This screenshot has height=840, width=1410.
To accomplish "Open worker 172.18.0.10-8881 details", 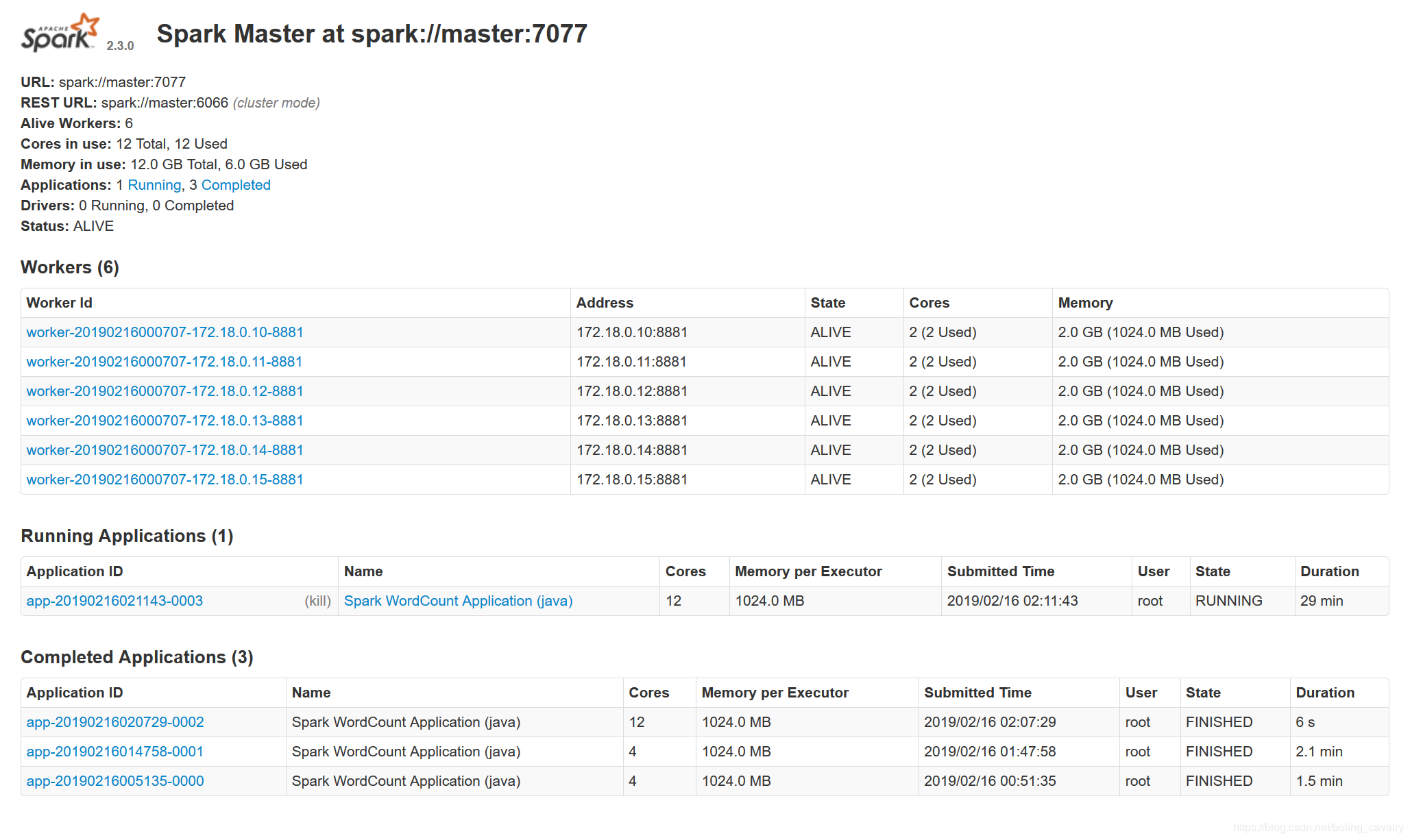I will (x=165, y=332).
